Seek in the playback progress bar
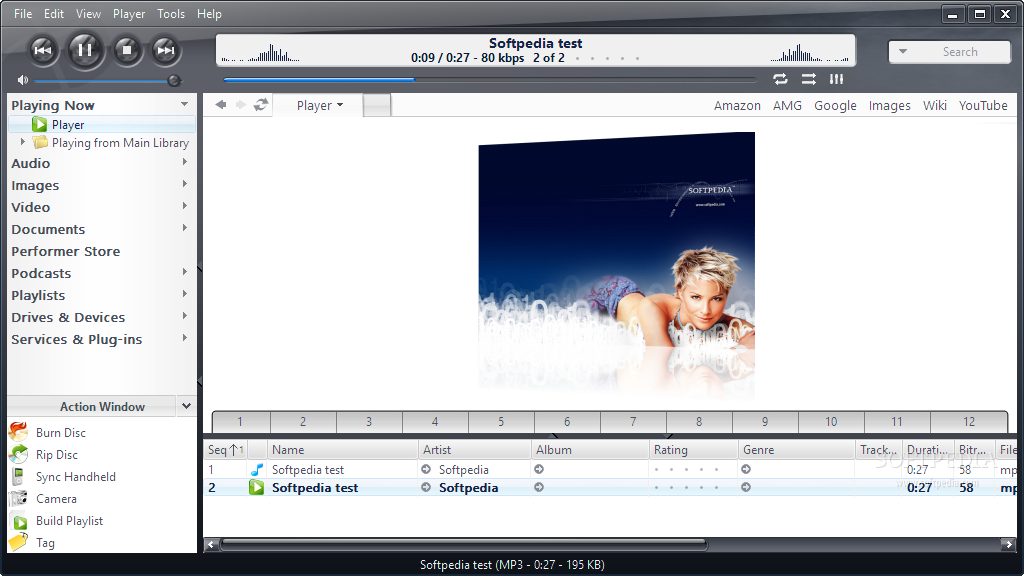1024x576 pixels. 489,80
